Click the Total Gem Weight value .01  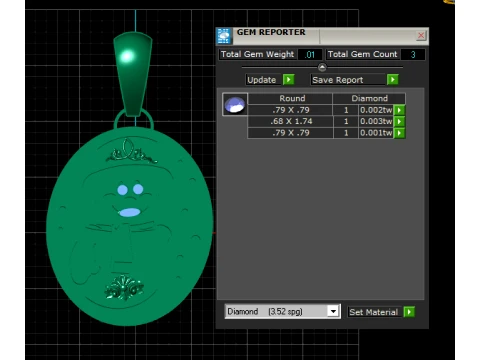click(310, 55)
